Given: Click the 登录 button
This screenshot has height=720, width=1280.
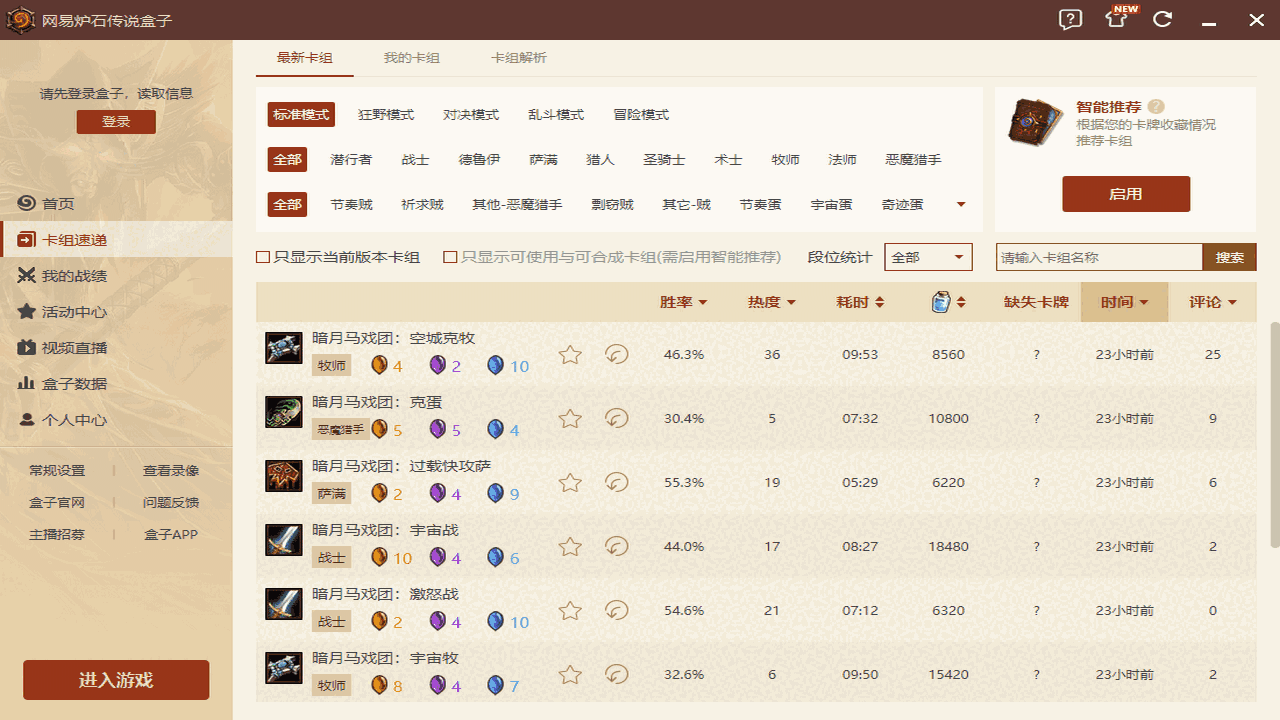Looking at the screenshot, I should 116,122.
